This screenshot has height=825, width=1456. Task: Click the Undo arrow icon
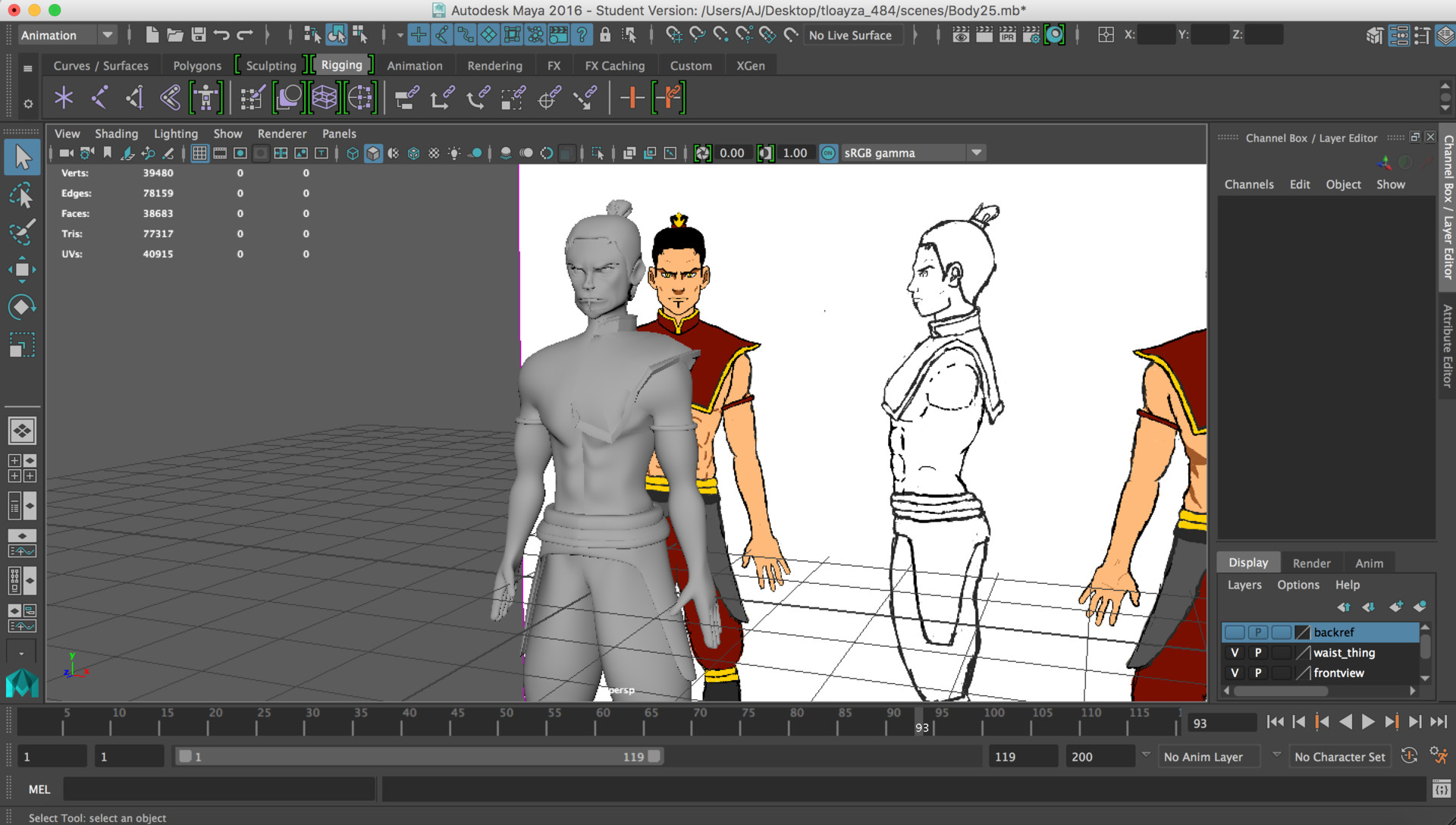coord(221,35)
